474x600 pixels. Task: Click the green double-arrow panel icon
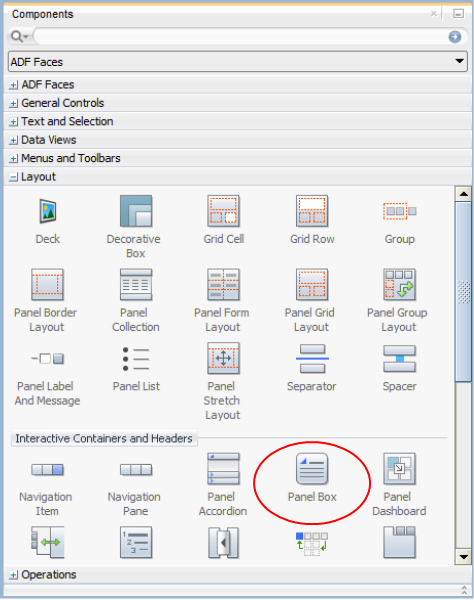tap(48, 542)
